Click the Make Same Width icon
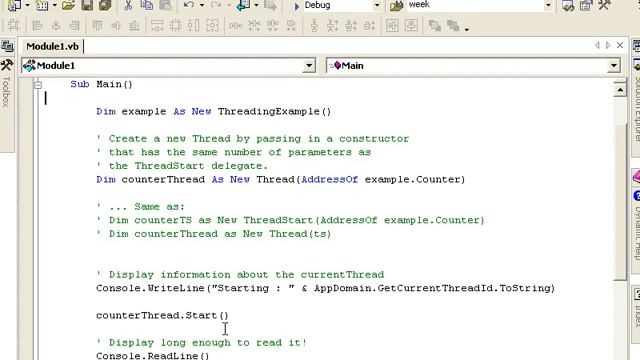Screen dimensions: 640x360 tap(157, 25)
